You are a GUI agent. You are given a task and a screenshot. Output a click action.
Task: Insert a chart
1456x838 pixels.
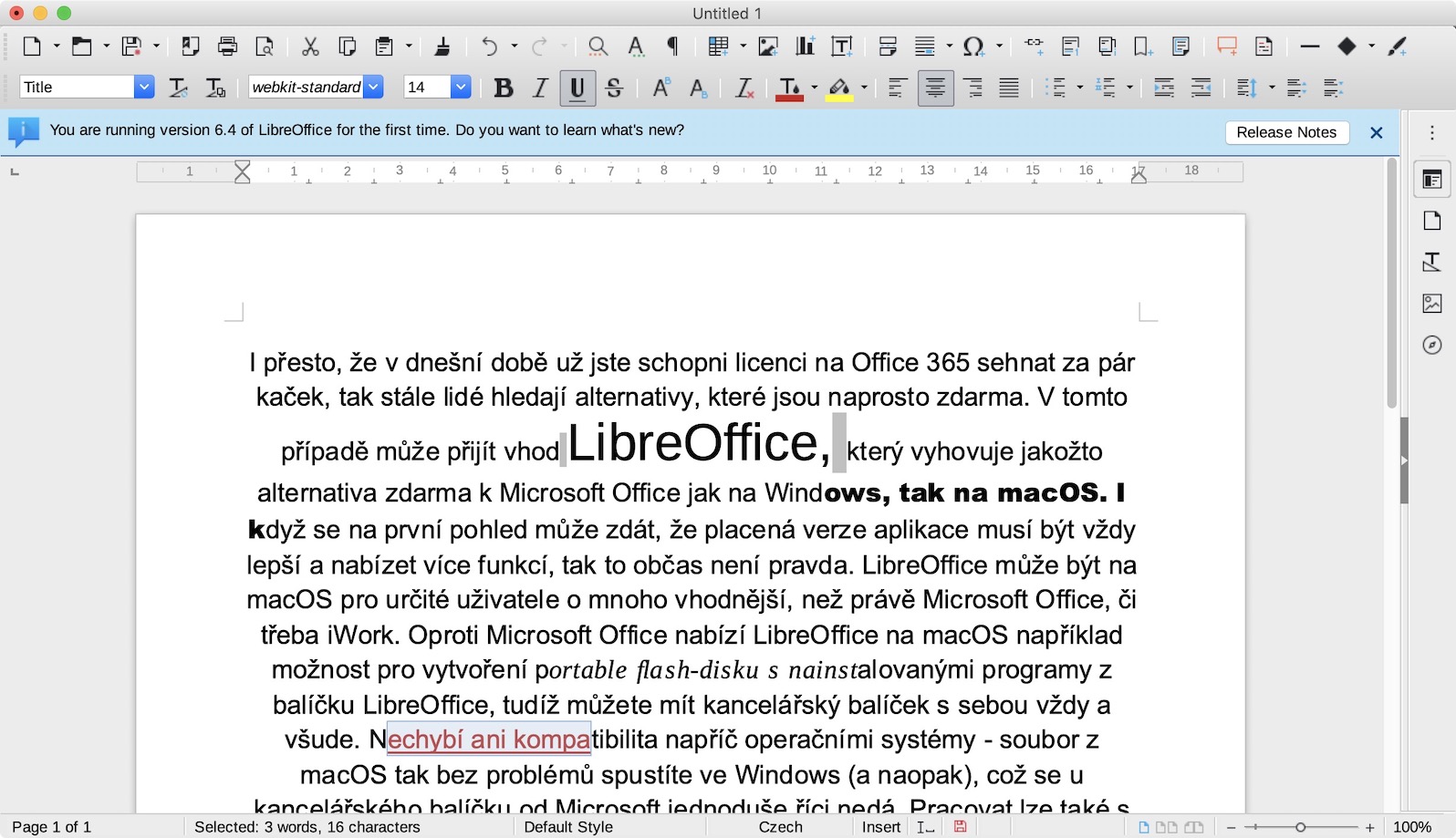[805, 47]
